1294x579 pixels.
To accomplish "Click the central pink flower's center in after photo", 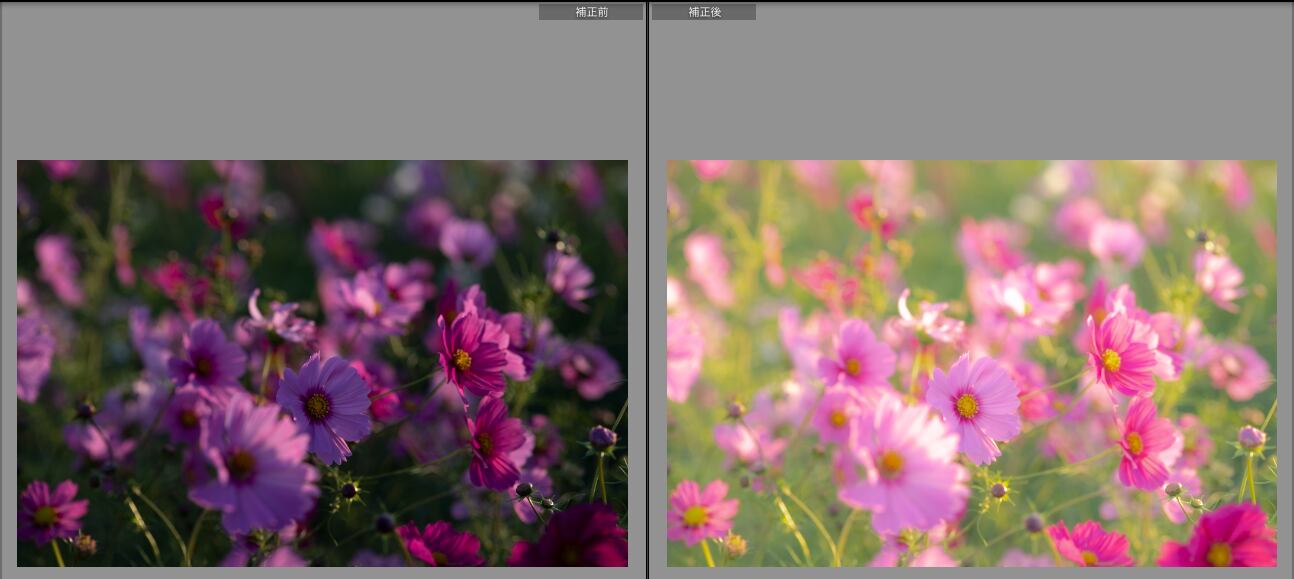I will [967, 405].
